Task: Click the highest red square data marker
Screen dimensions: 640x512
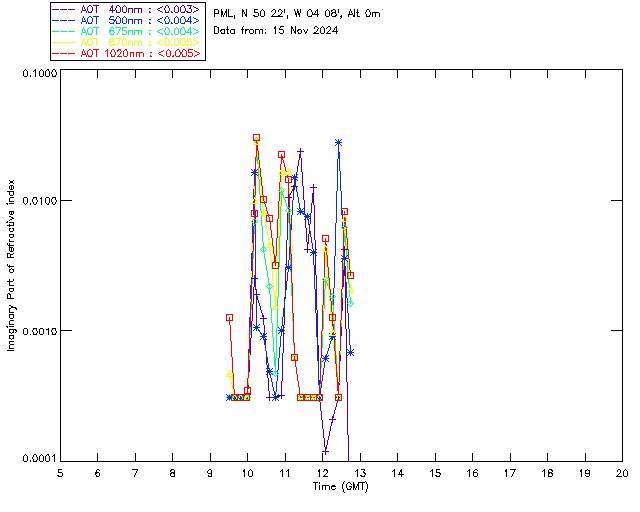Action: pyautogui.click(x=256, y=138)
